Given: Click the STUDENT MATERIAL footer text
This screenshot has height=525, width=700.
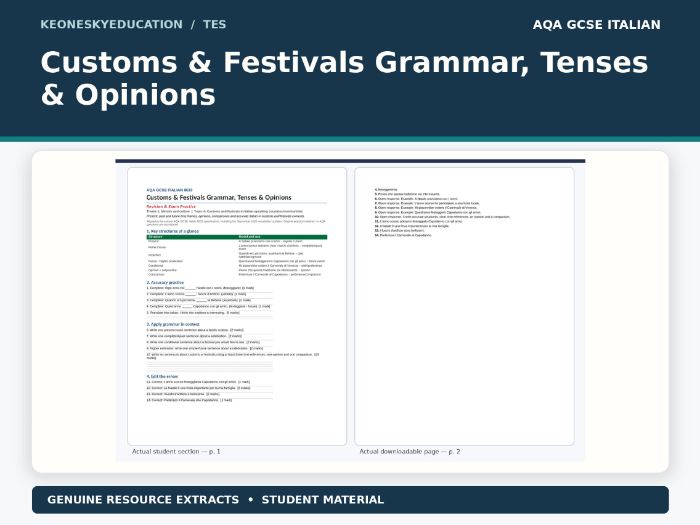Looking at the screenshot, I should 323,500.
